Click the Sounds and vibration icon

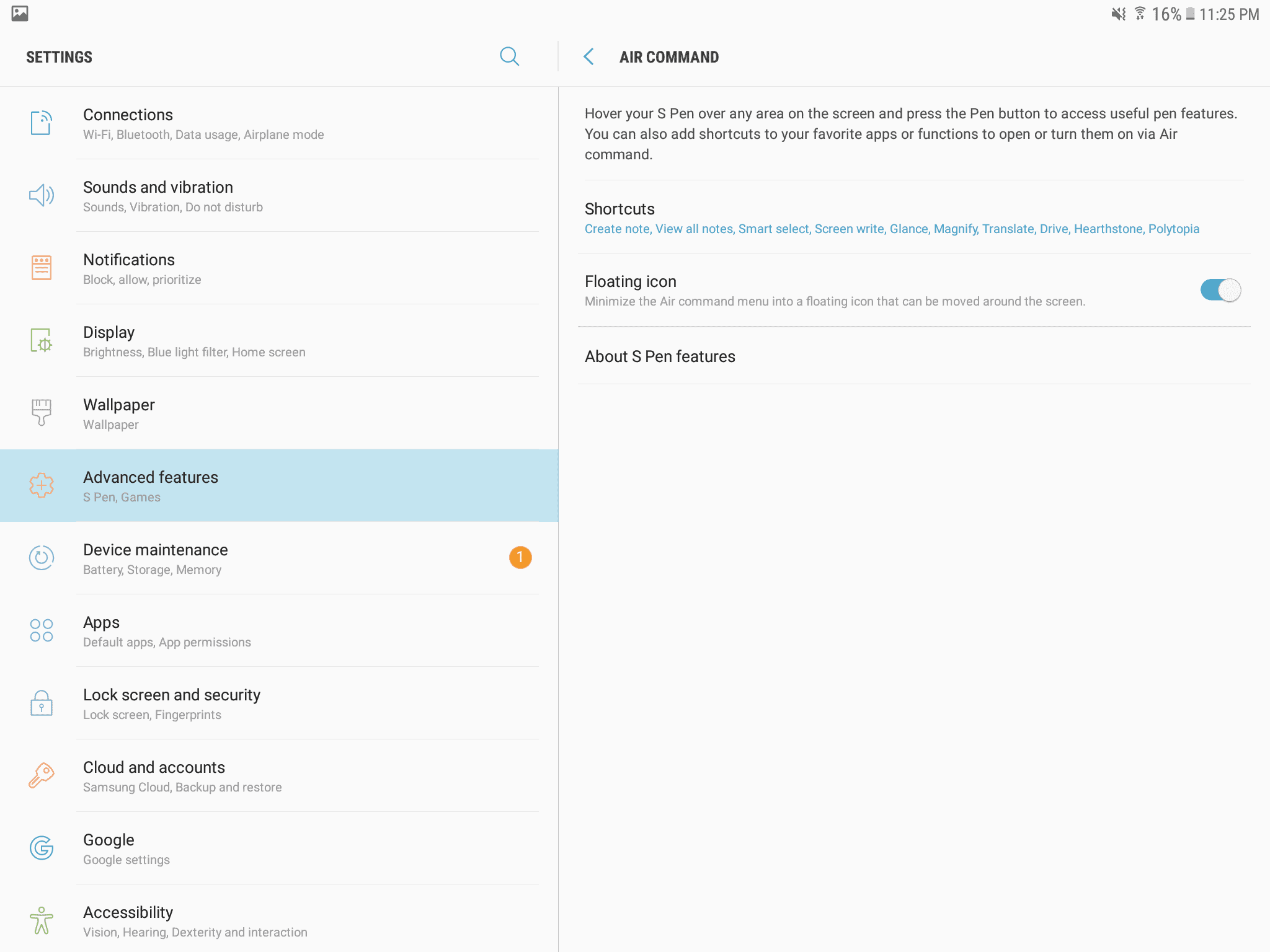click(40, 195)
